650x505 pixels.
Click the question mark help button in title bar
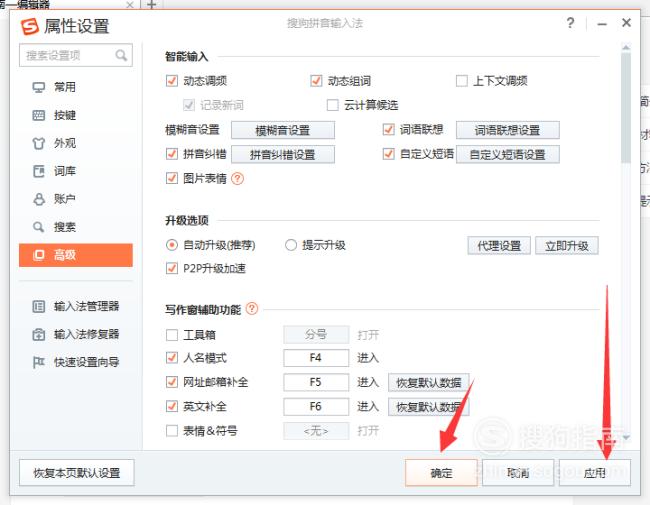click(x=570, y=23)
